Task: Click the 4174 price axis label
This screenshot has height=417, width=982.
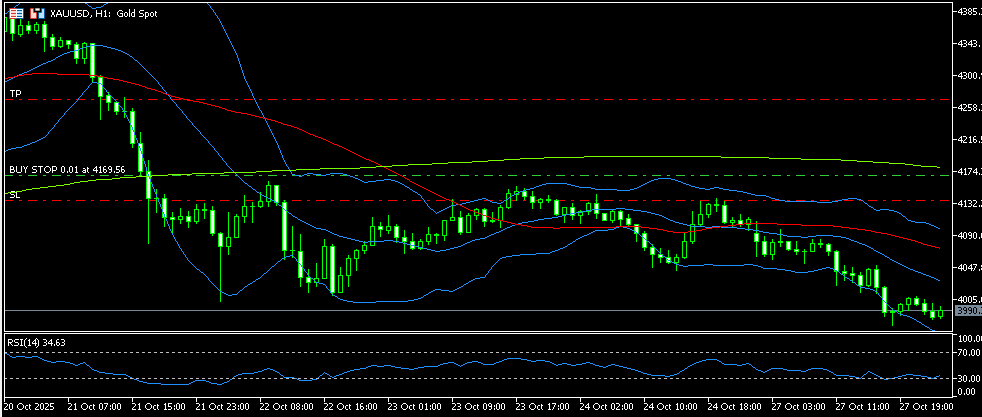Action: tap(969, 171)
